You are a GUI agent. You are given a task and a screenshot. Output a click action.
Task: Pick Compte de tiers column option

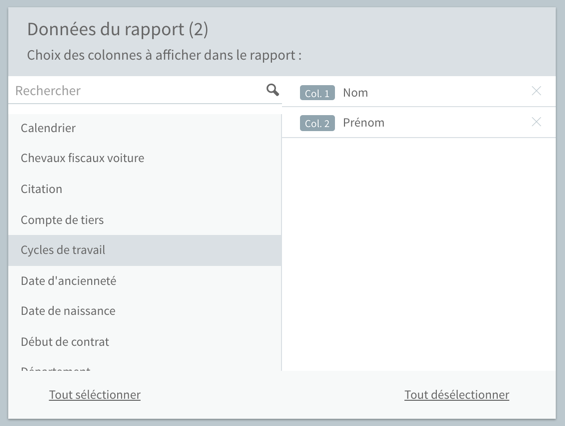click(145, 220)
